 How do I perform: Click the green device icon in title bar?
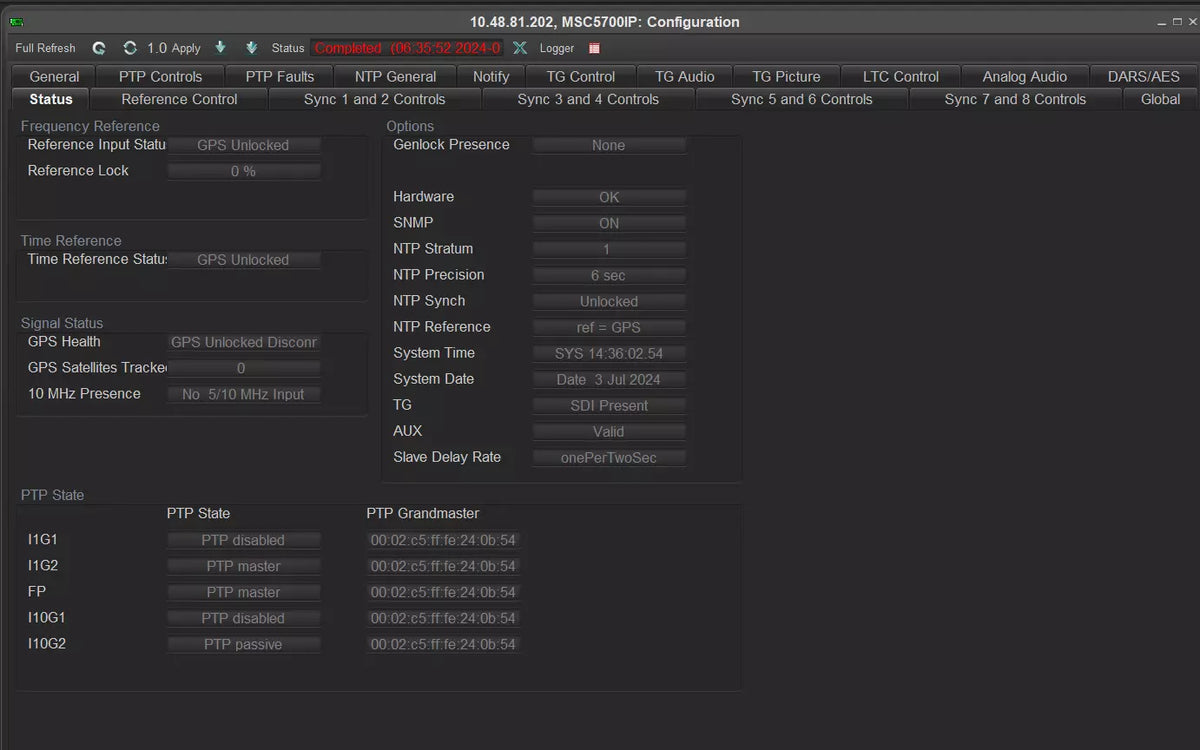click(17, 22)
